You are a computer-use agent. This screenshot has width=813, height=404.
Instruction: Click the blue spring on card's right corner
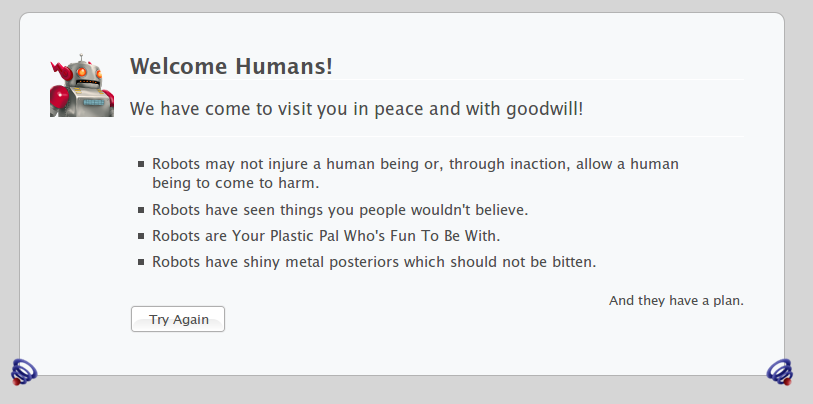point(780,372)
